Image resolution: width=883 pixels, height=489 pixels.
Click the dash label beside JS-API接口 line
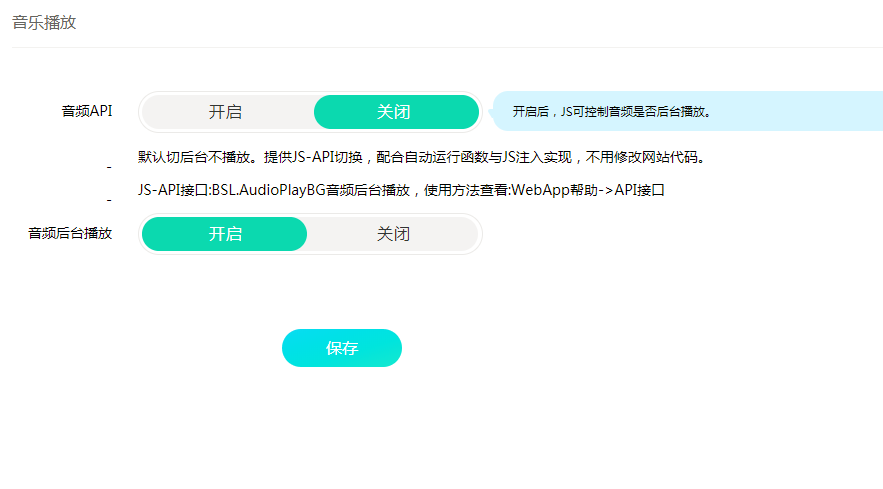point(109,200)
